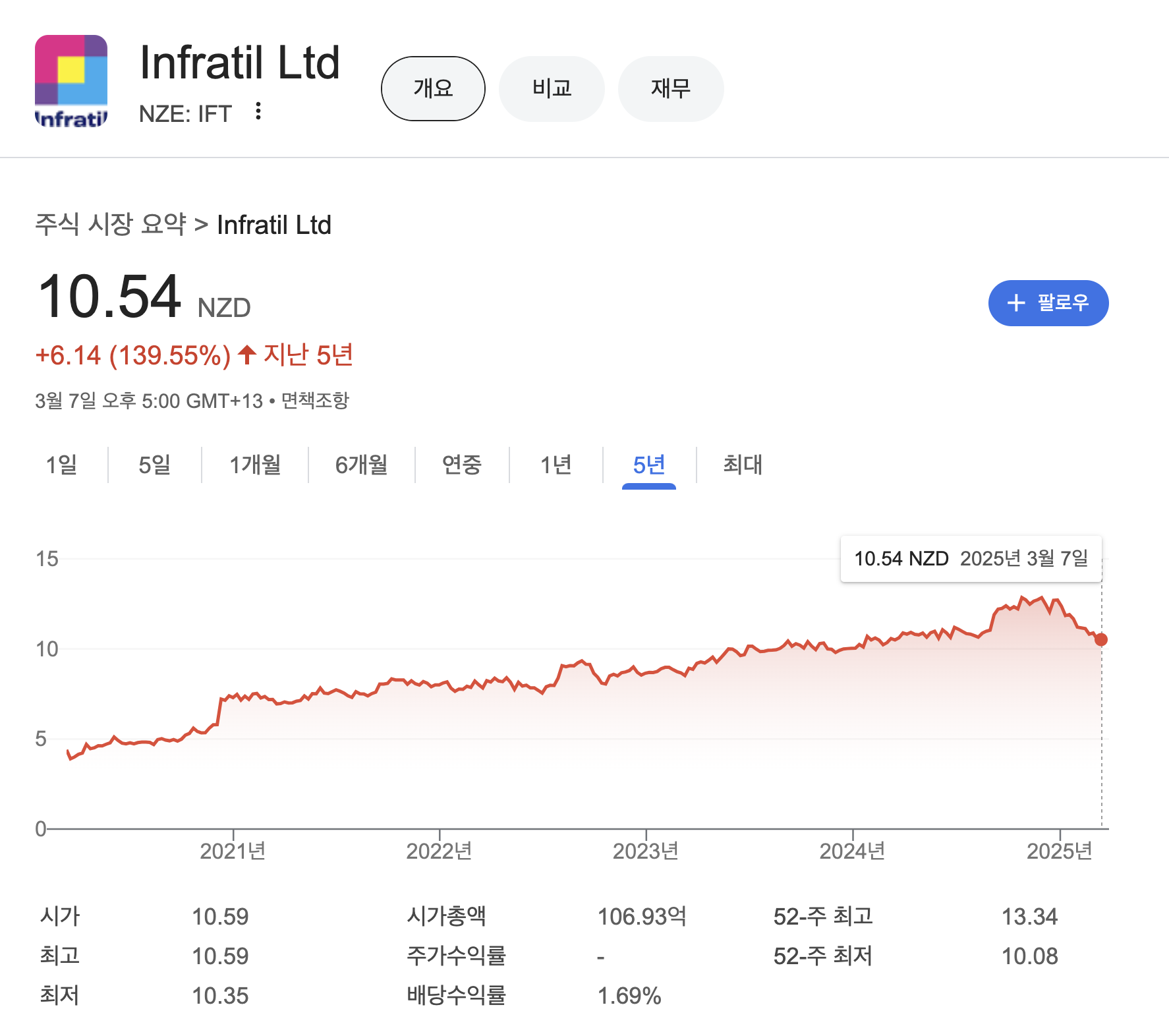Click the 2023년 label on chart axis

[646, 851]
